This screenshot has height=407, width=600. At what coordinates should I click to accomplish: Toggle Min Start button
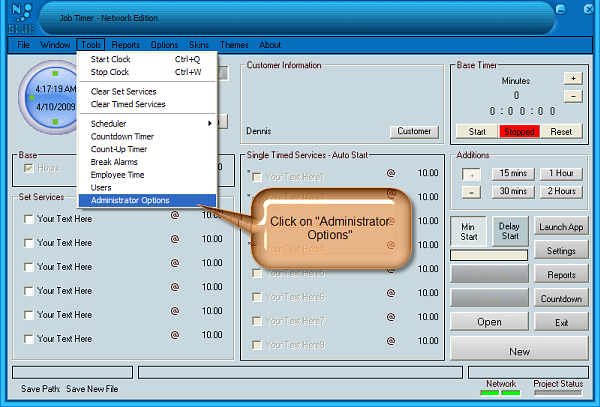(468, 231)
